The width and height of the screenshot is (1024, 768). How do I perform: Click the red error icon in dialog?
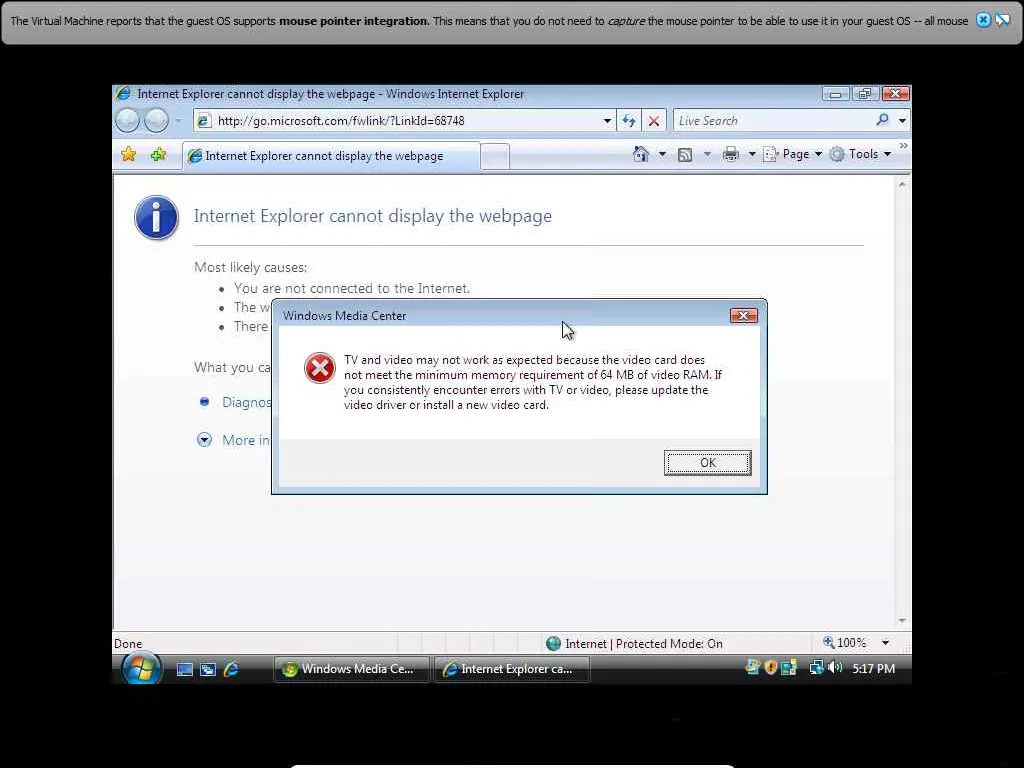click(x=320, y=368)
